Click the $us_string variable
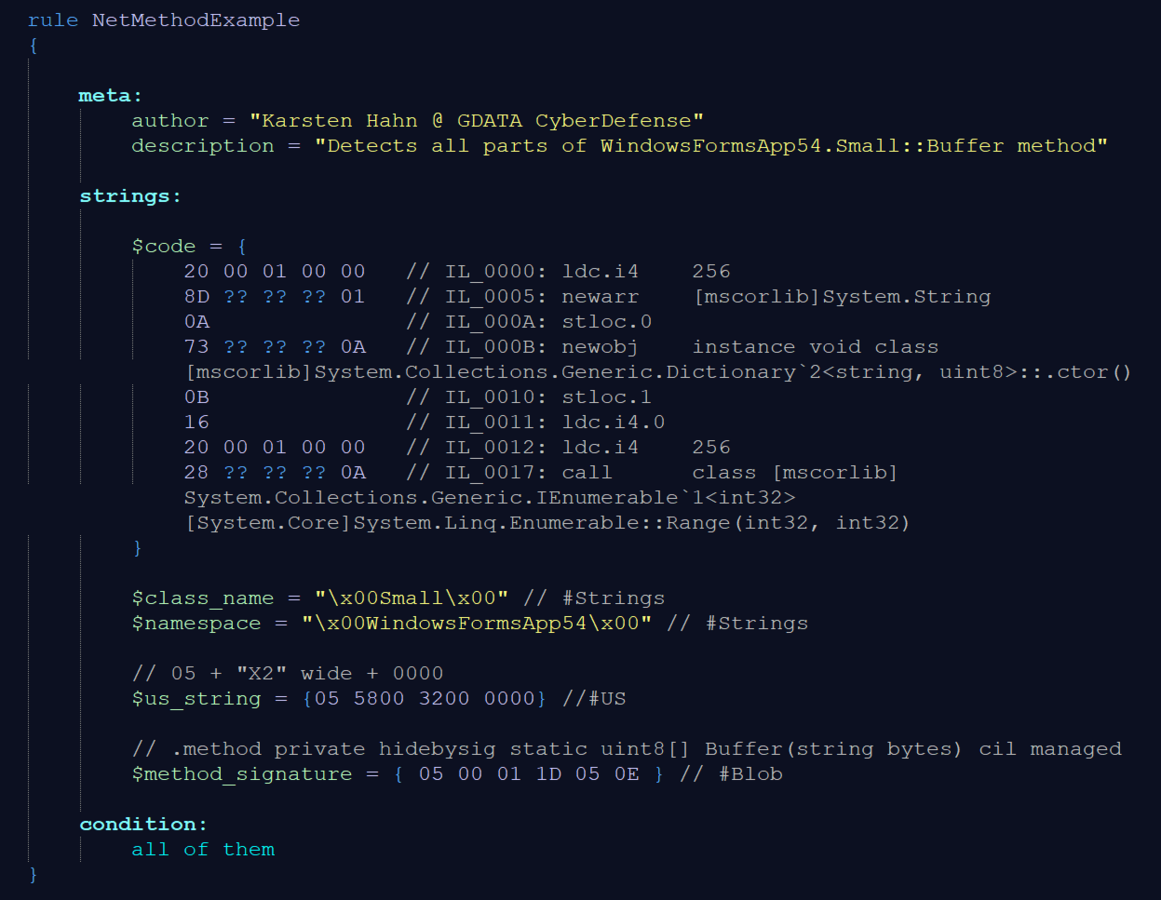This screenshot has height=900, width=1161. [196, 698]
